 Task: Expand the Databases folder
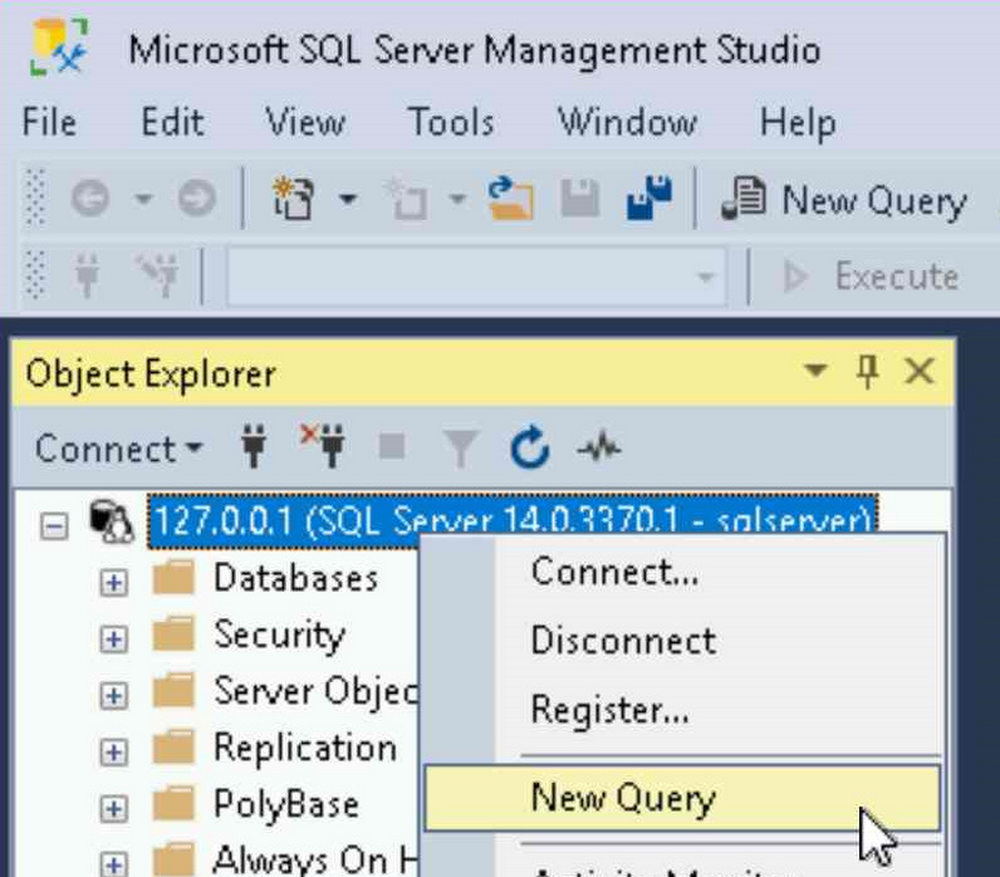click(114, 582)
